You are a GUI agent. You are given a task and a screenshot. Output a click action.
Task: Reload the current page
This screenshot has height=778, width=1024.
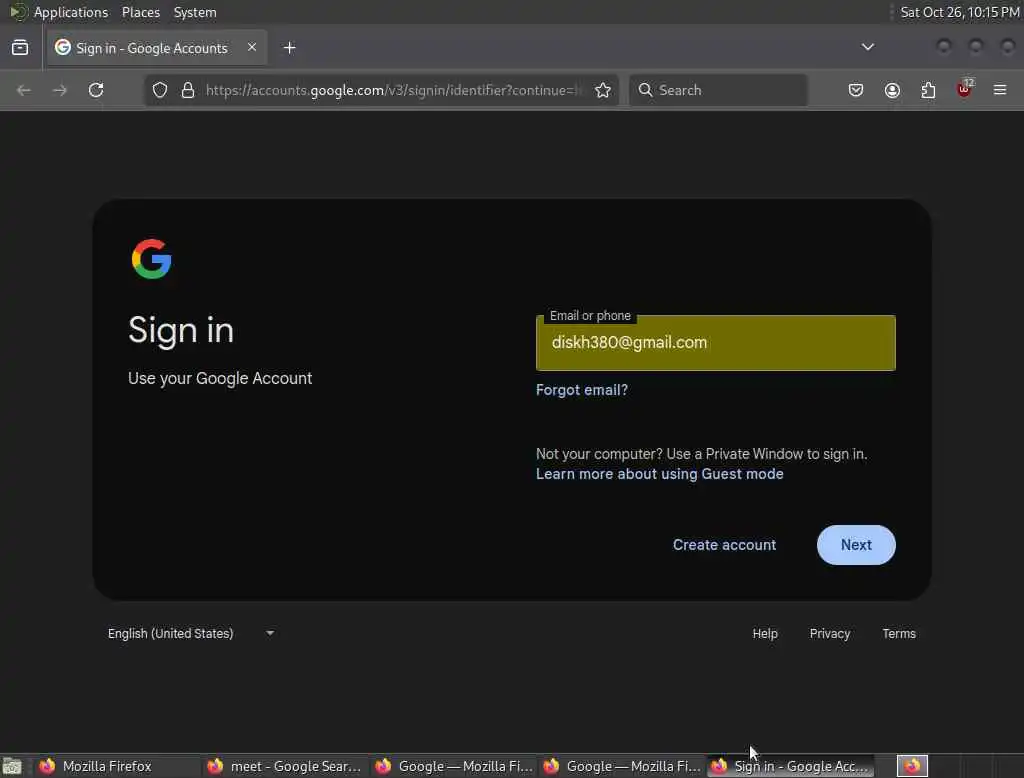96,90
